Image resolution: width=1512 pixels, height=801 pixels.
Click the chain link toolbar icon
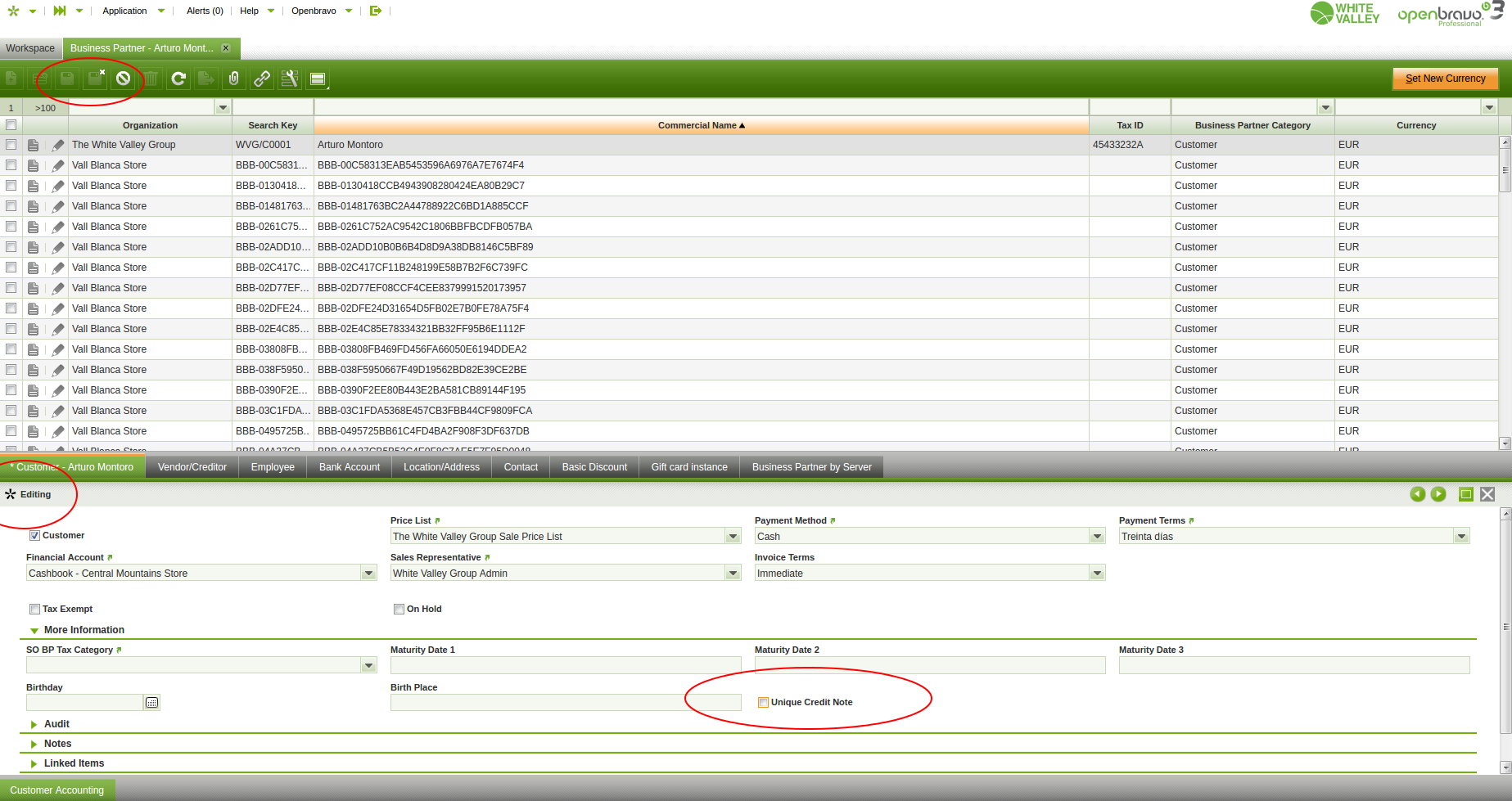262,79
